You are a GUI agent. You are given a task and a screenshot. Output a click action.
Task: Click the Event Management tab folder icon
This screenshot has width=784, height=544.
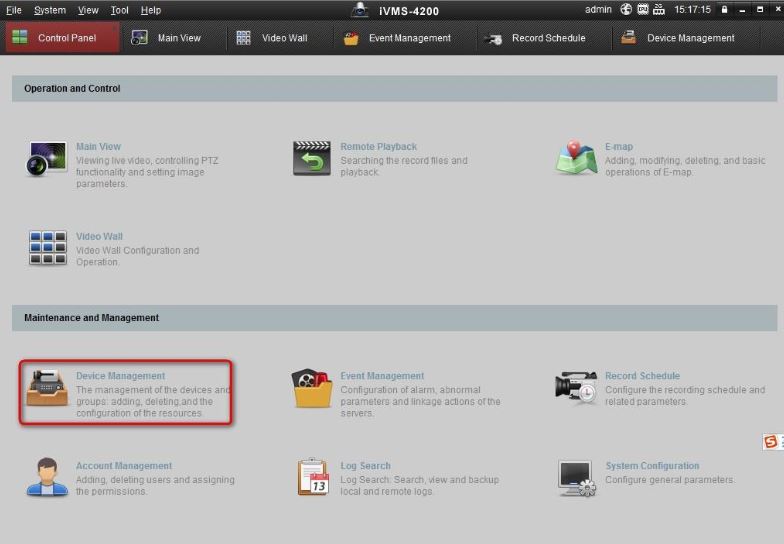351,38
